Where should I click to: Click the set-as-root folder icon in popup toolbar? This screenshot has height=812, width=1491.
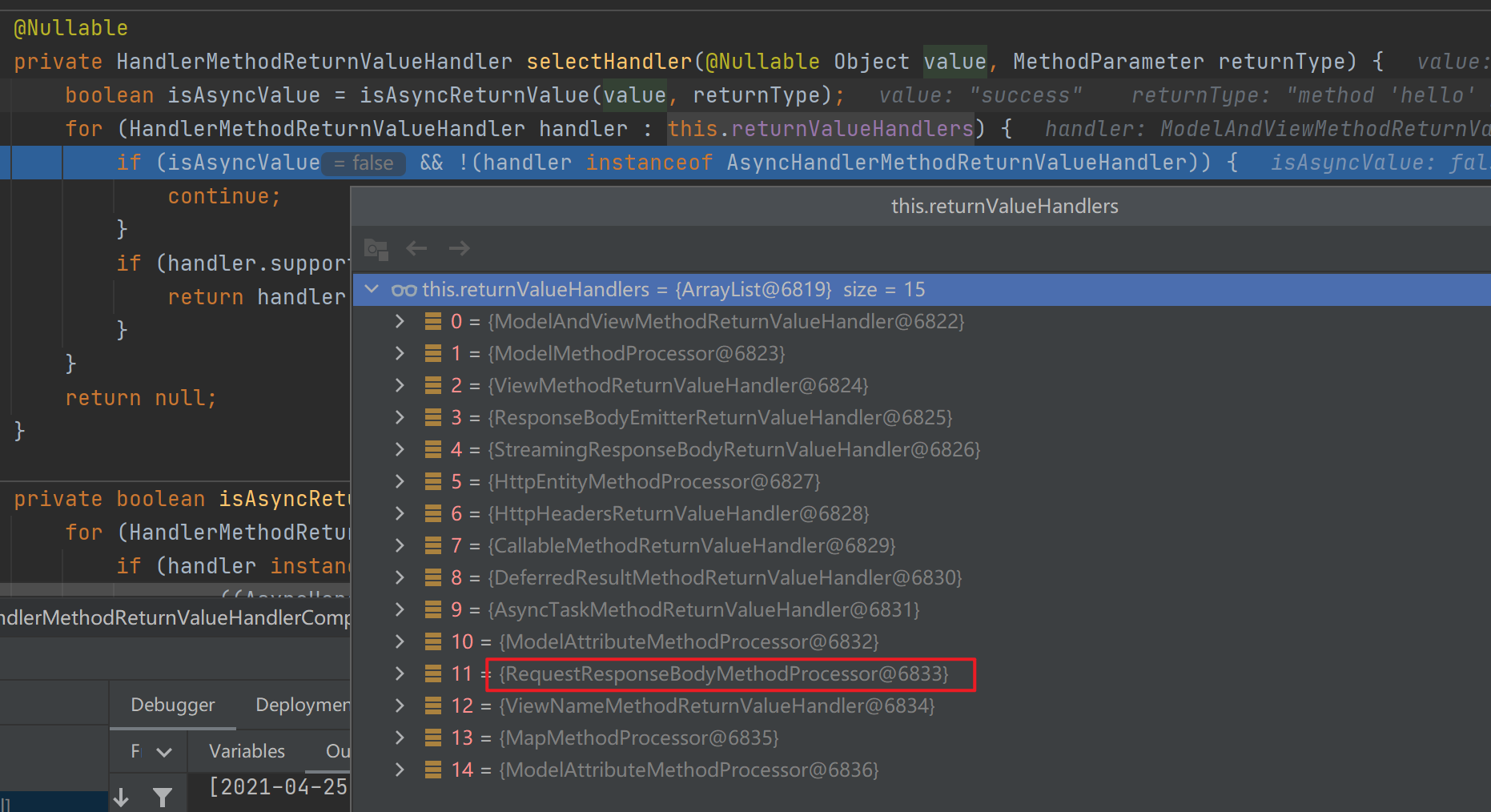[x=376, y=249]
